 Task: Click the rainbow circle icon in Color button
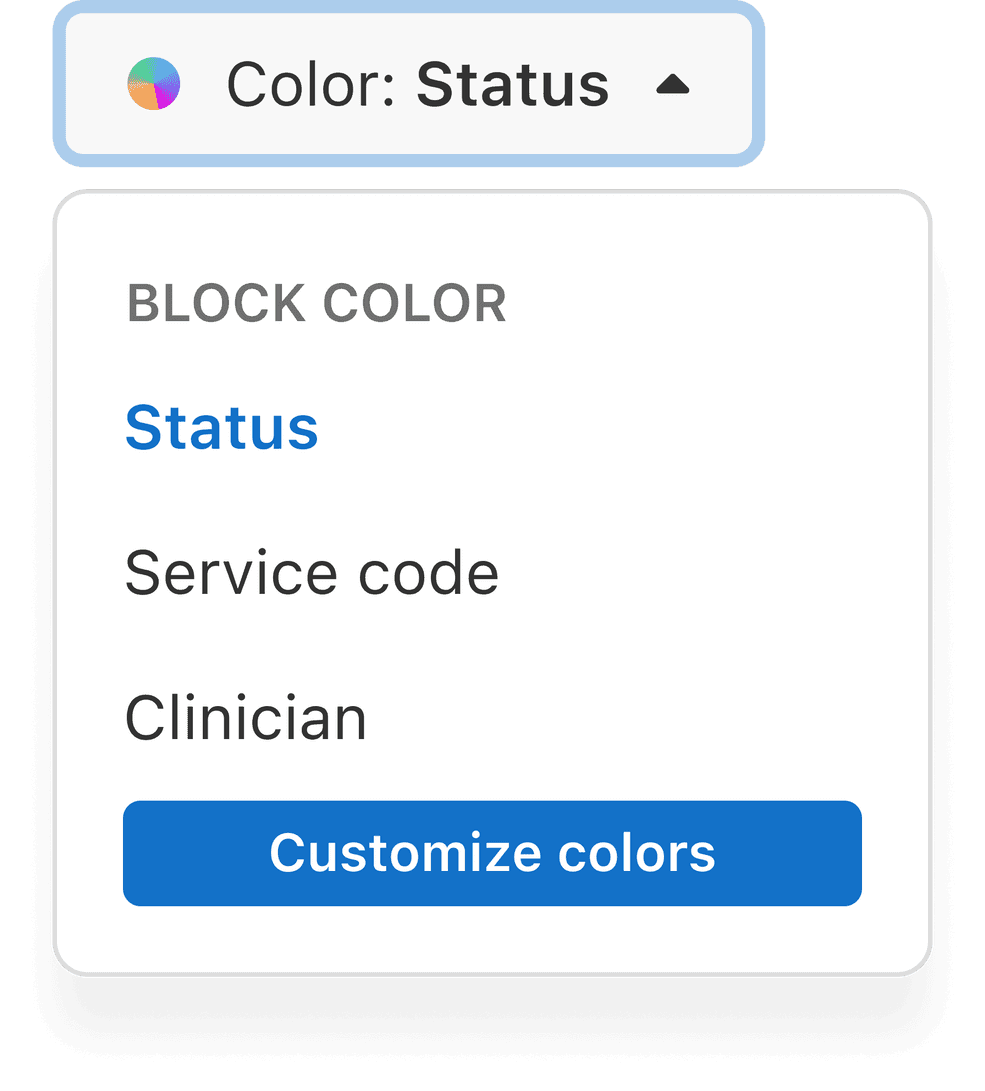coord(154,83)
